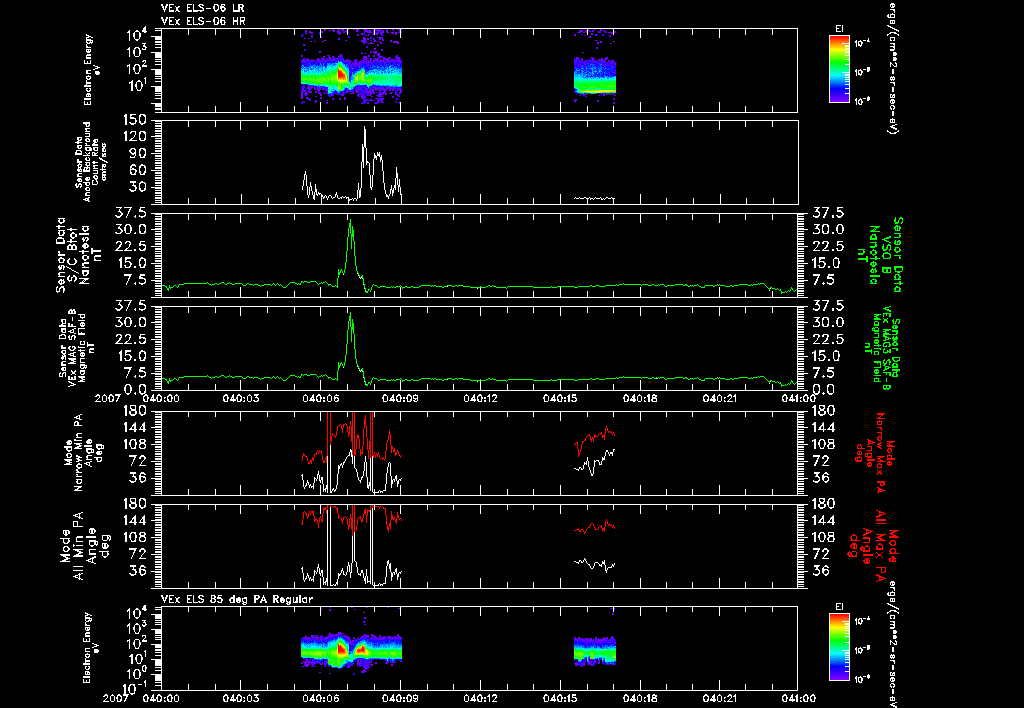
Task: Click the "041:00" label on the bottom time axis
Action: (x=797, y=698)
